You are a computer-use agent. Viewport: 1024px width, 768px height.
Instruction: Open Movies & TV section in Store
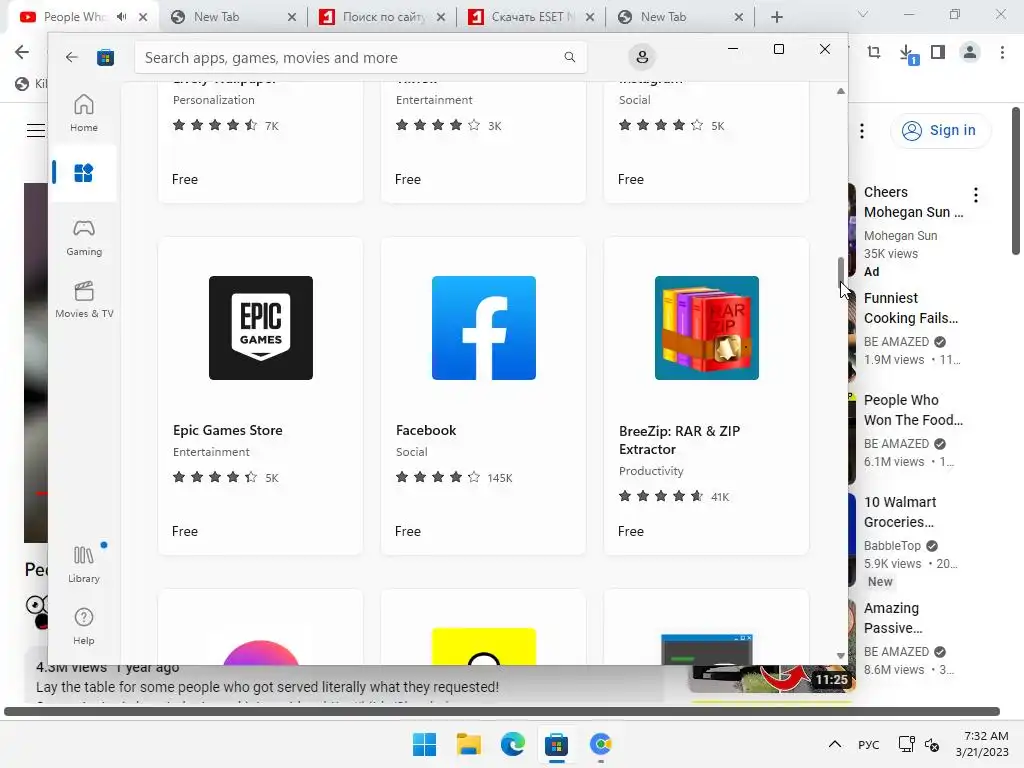click(84, 299)
